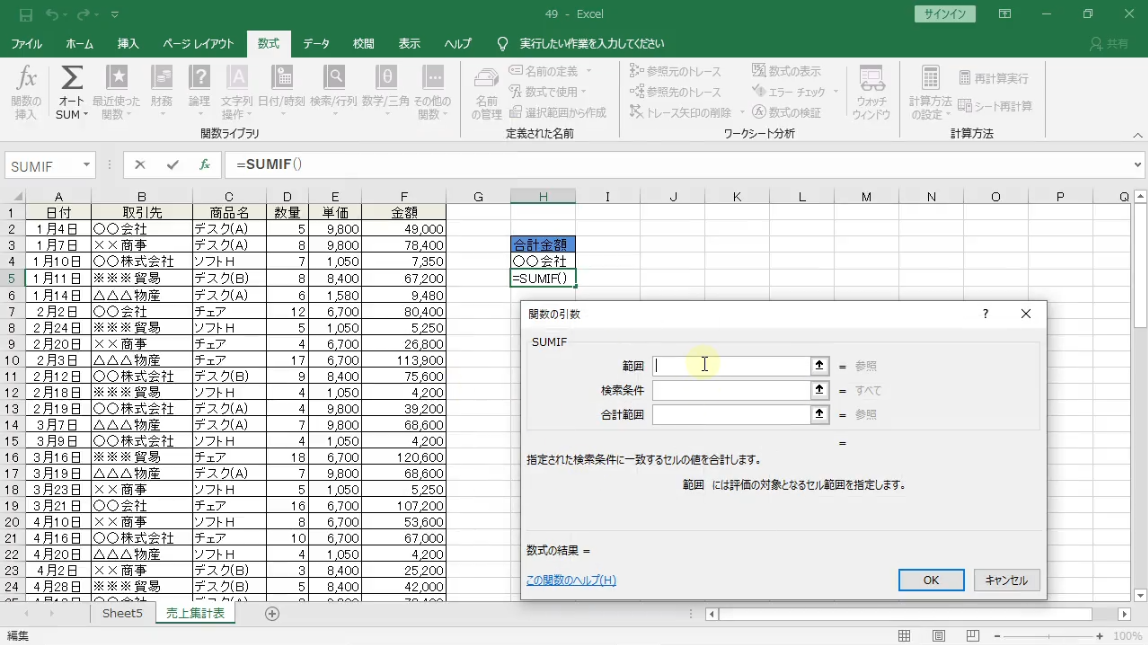1148x645 pixels.
Task: Collapse dialog via 範囲 range selector button
Action: click(x=819, y=366)
